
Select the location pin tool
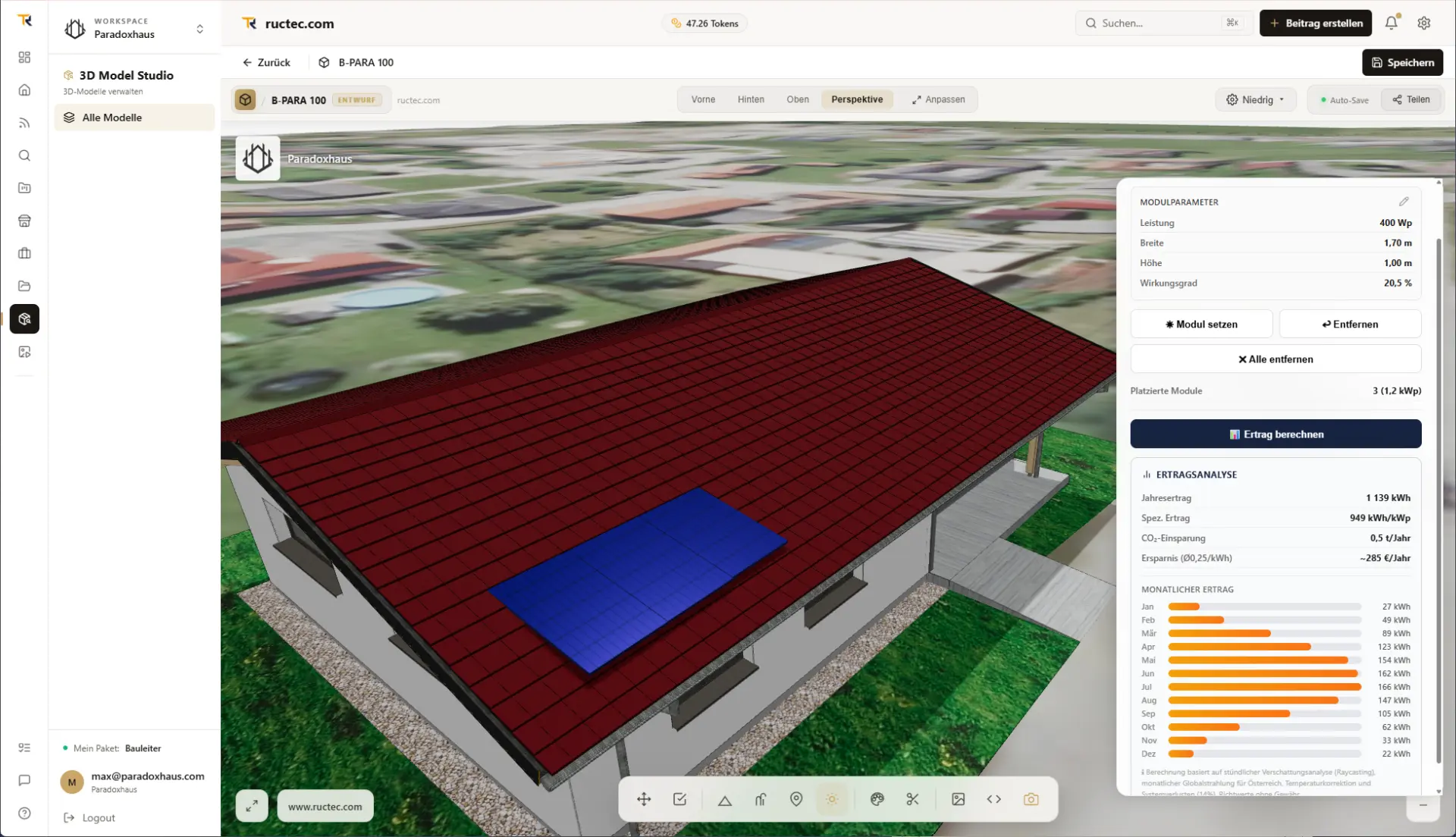(796, 799)
